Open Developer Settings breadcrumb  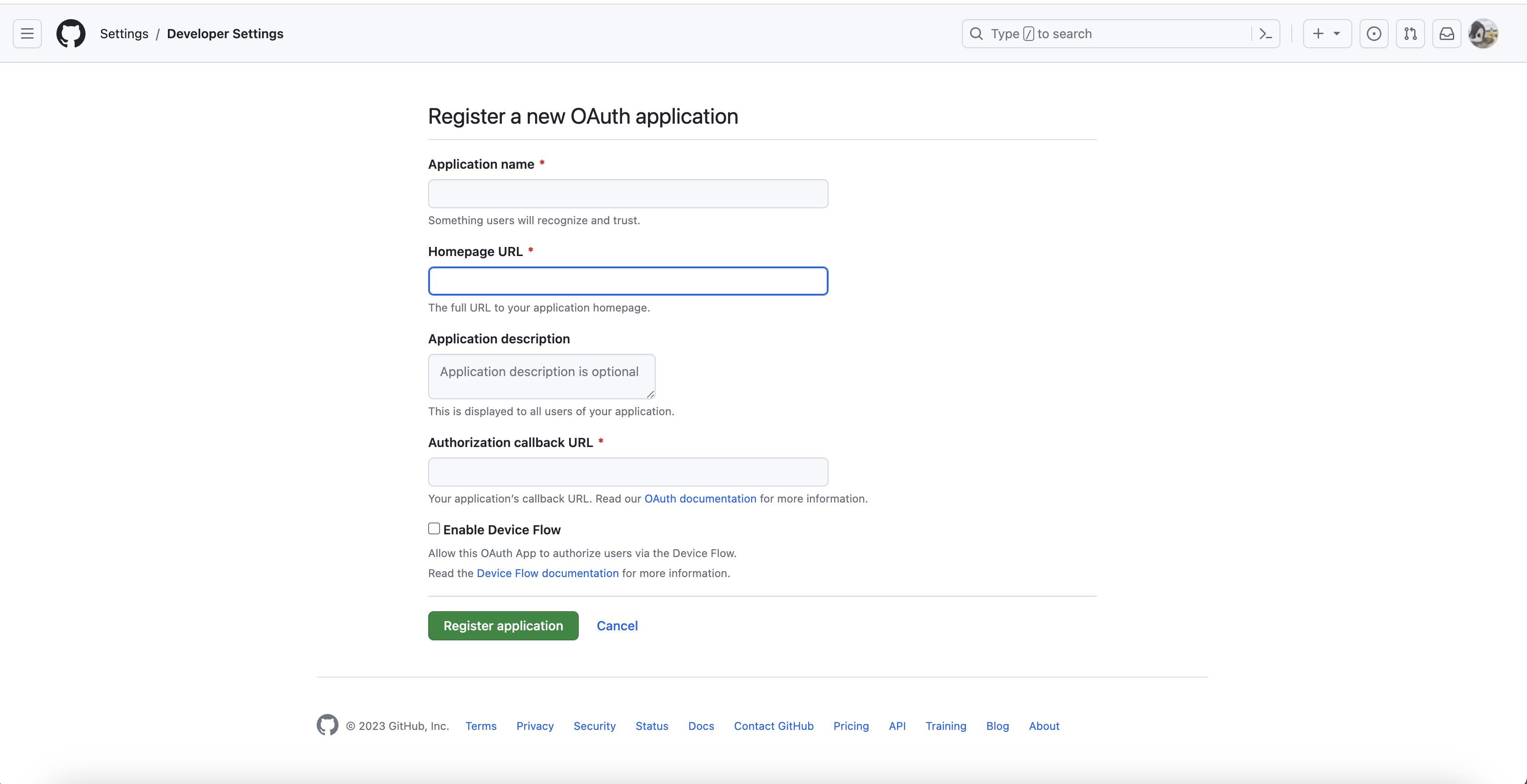tap(225, 34)
